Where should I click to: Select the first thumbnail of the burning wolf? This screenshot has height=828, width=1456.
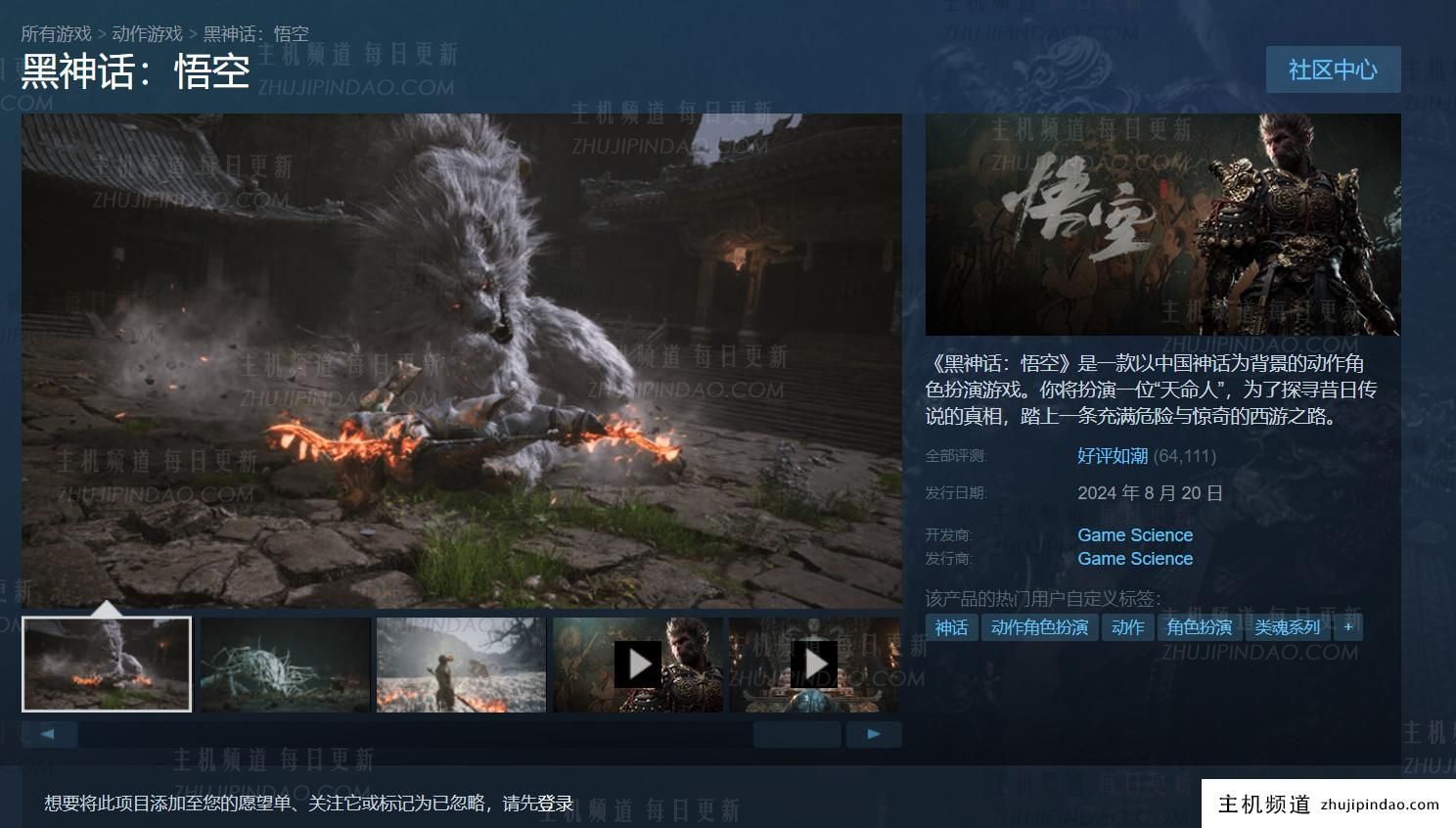click(107, 665)
